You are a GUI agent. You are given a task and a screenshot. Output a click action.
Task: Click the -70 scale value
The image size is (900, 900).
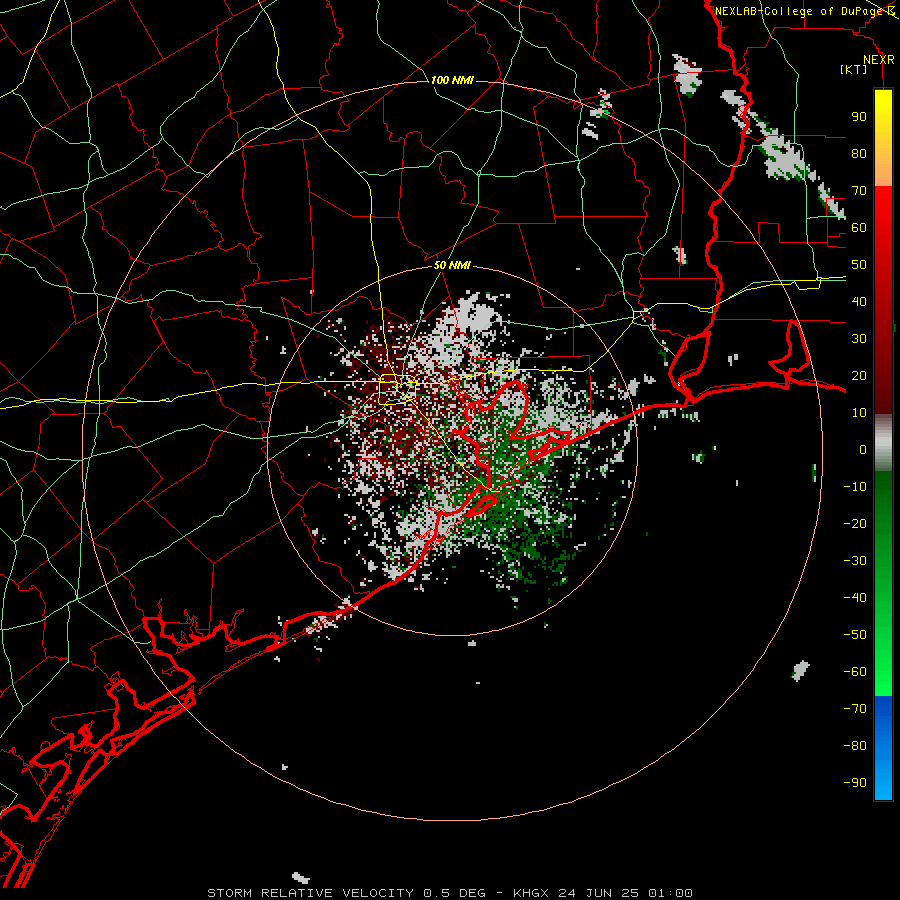point(855,709)
